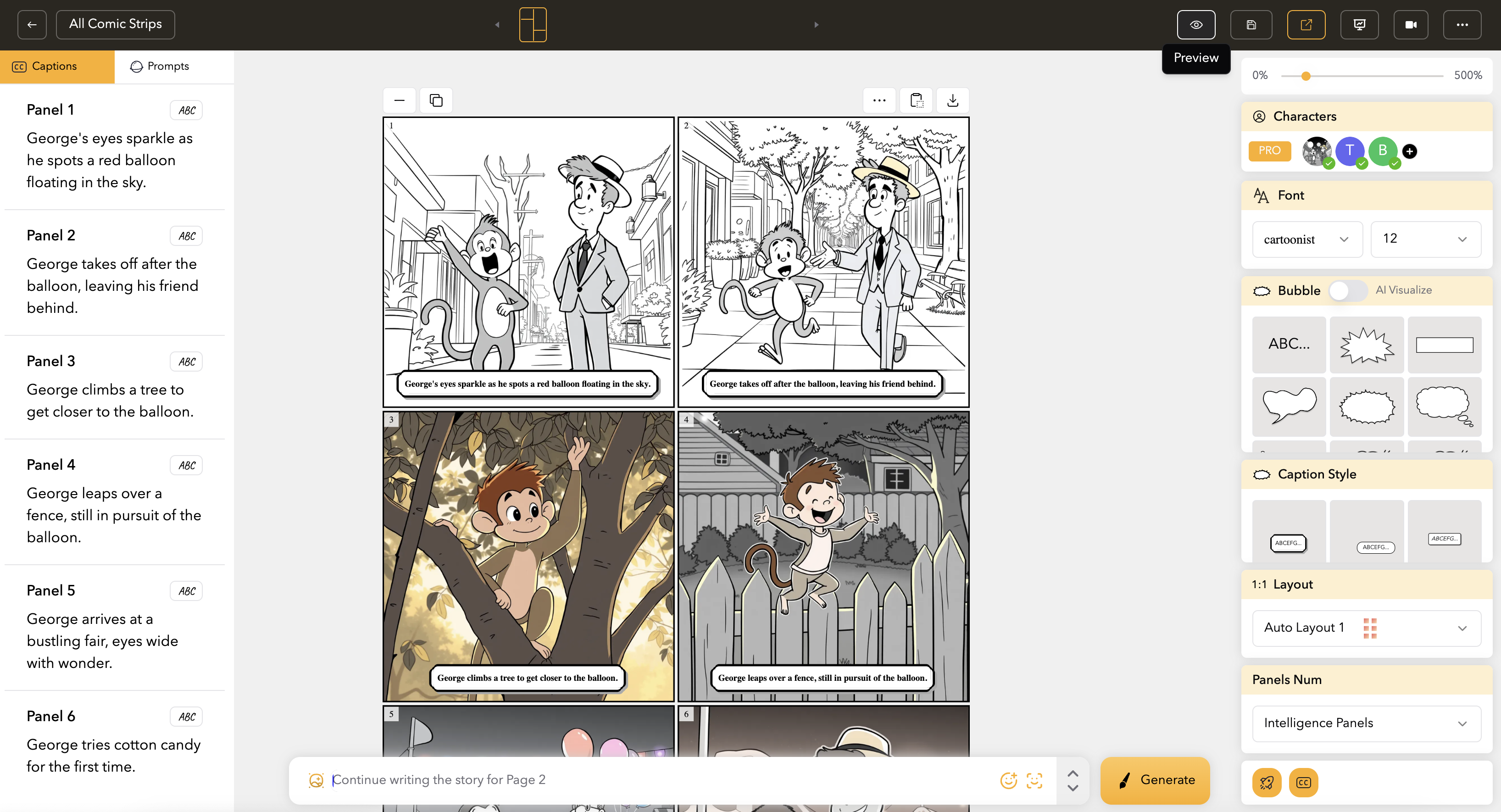Open the Intelligence Panels dropdown
The height and width of the screenshot is (812, 1501).
pyautogui.click(x=1367, y=723)
